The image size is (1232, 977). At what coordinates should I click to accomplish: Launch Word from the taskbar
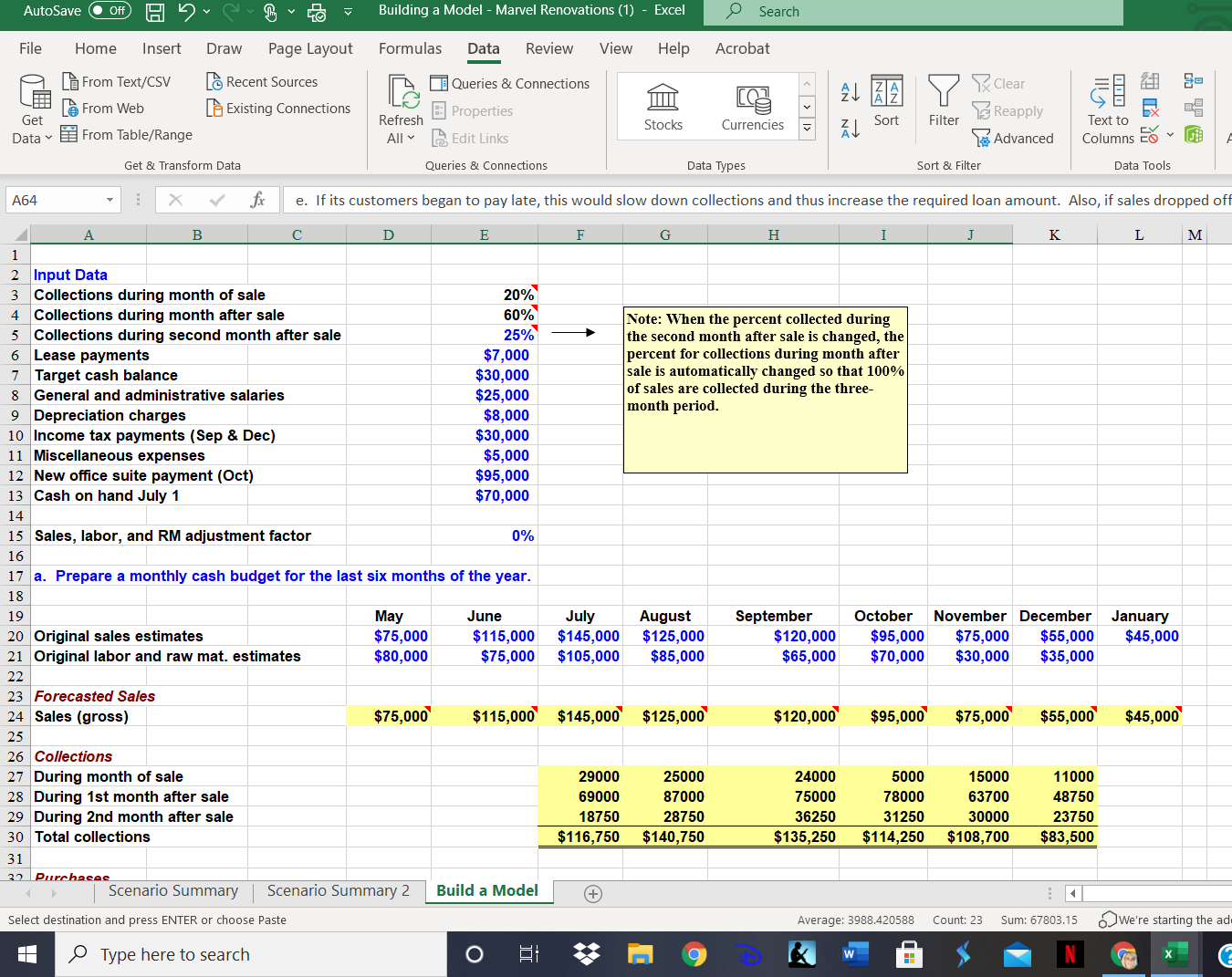coord(855,954)
